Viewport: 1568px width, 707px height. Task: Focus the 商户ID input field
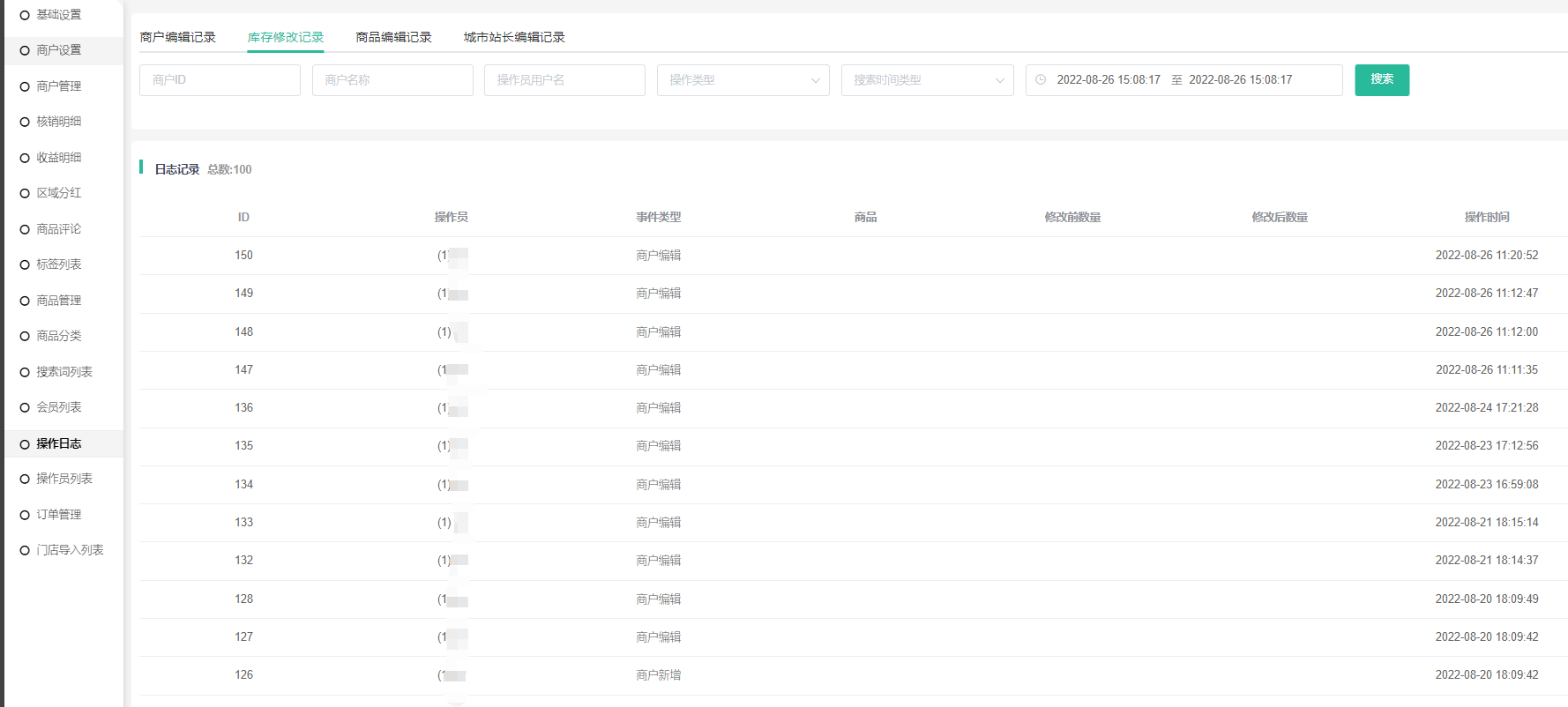coord(220,80)
